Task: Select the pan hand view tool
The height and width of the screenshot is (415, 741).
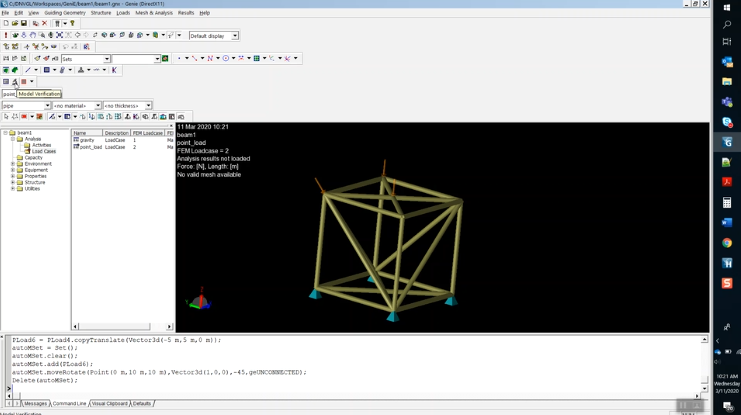Action: click(33, 35)
